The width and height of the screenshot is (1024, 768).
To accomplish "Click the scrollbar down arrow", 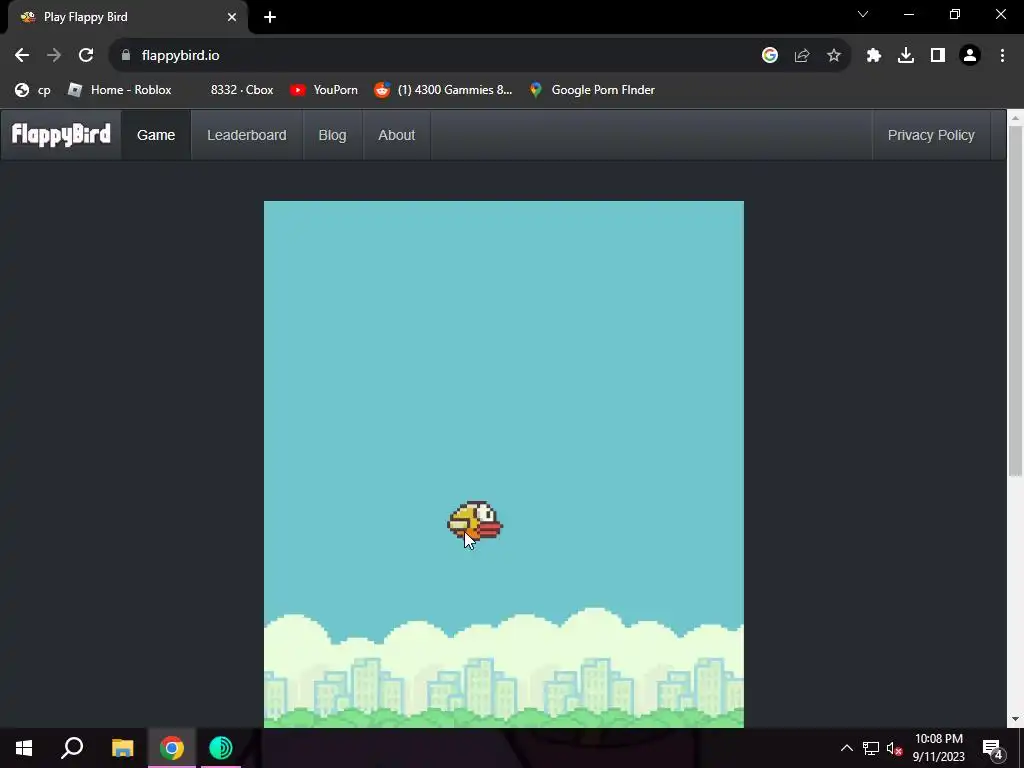I will pos(1015,719).
